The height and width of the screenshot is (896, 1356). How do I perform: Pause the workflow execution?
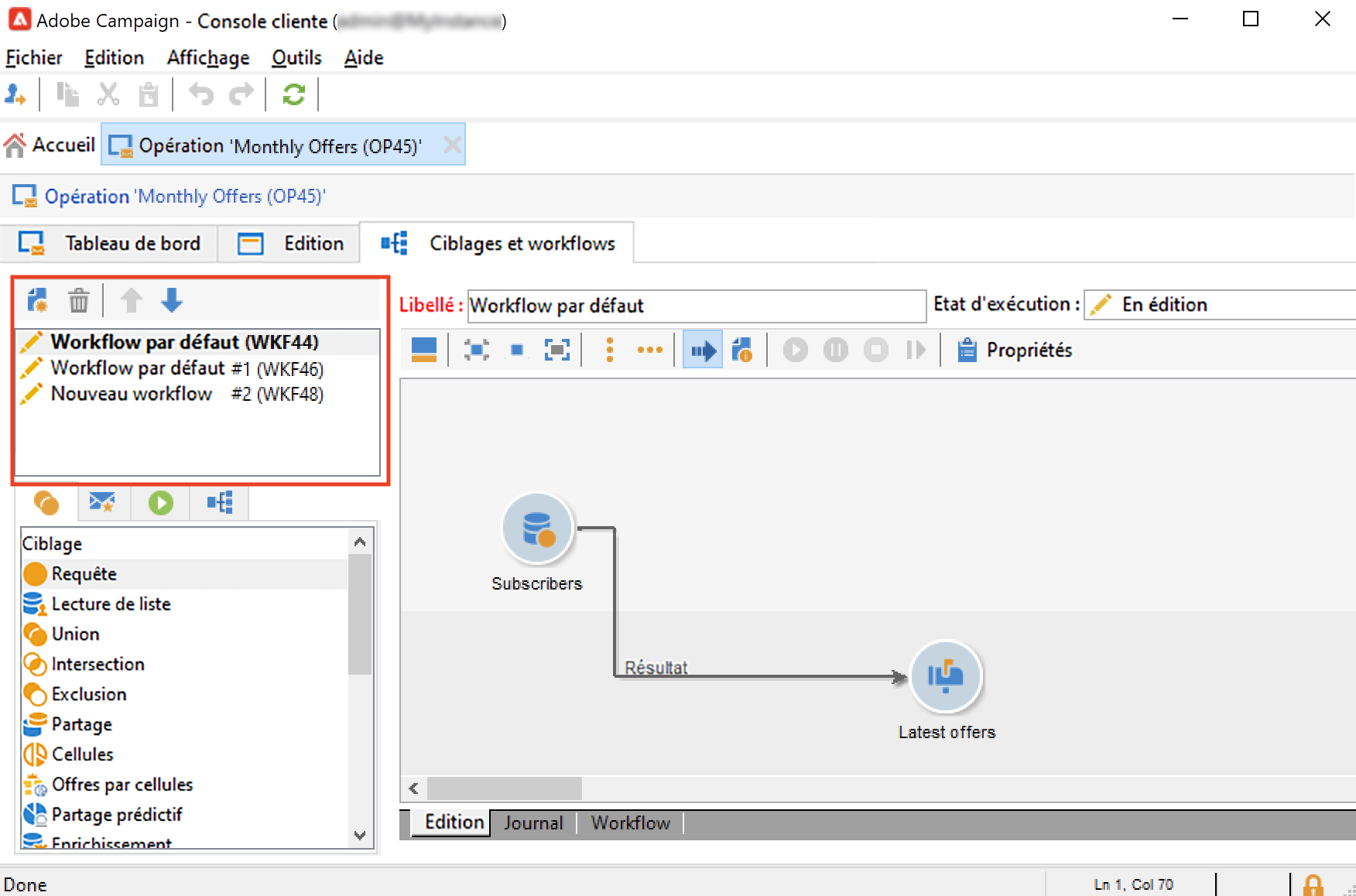836,351
